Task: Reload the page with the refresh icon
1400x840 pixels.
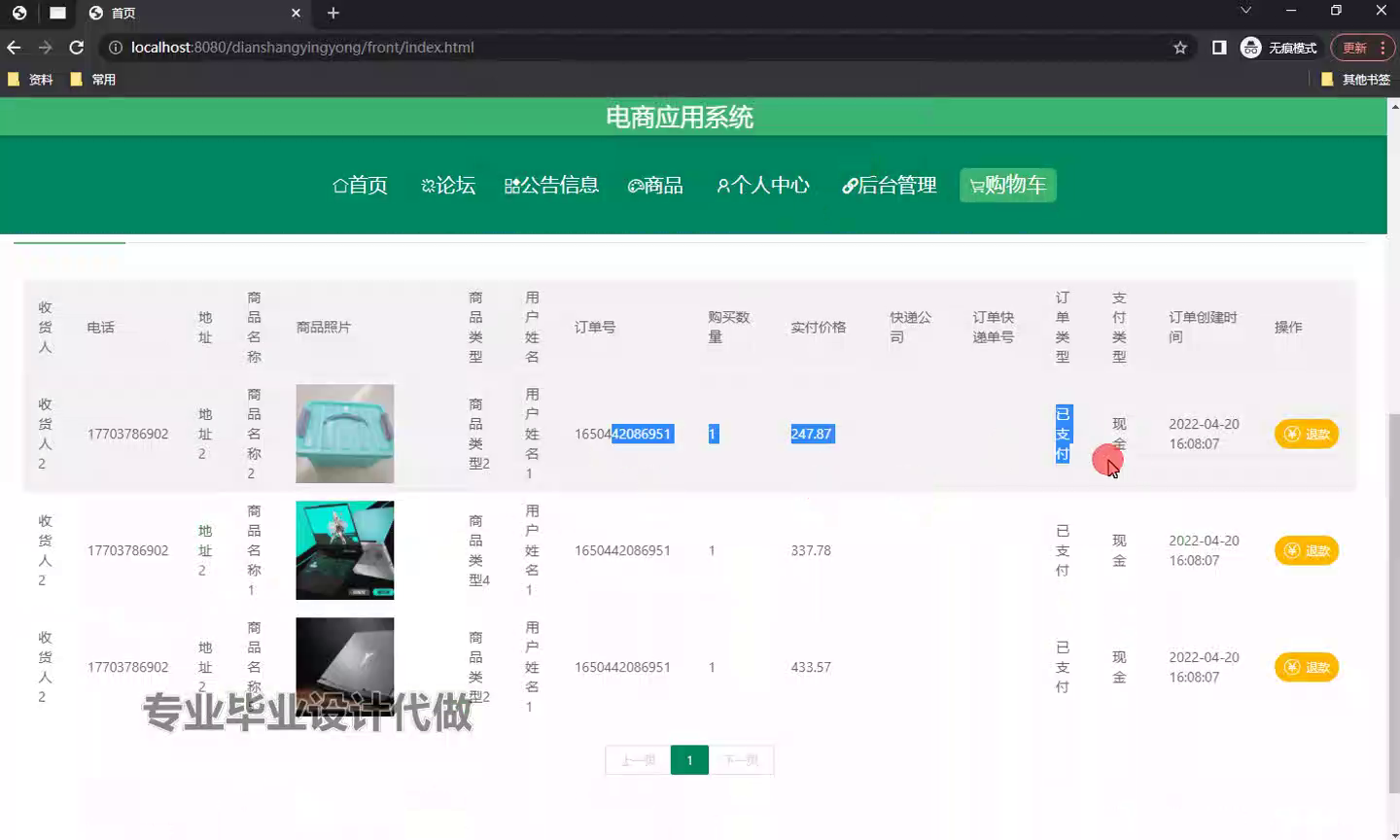Action: point(76,47)
